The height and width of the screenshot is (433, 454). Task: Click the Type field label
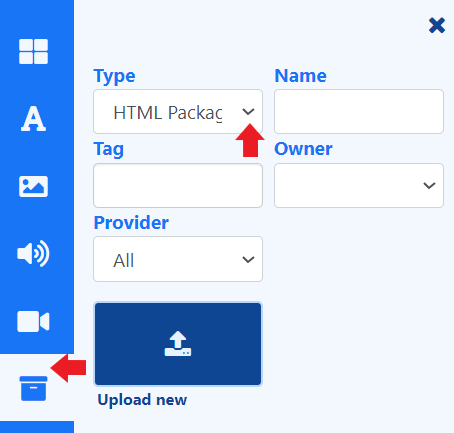(114, 76)
